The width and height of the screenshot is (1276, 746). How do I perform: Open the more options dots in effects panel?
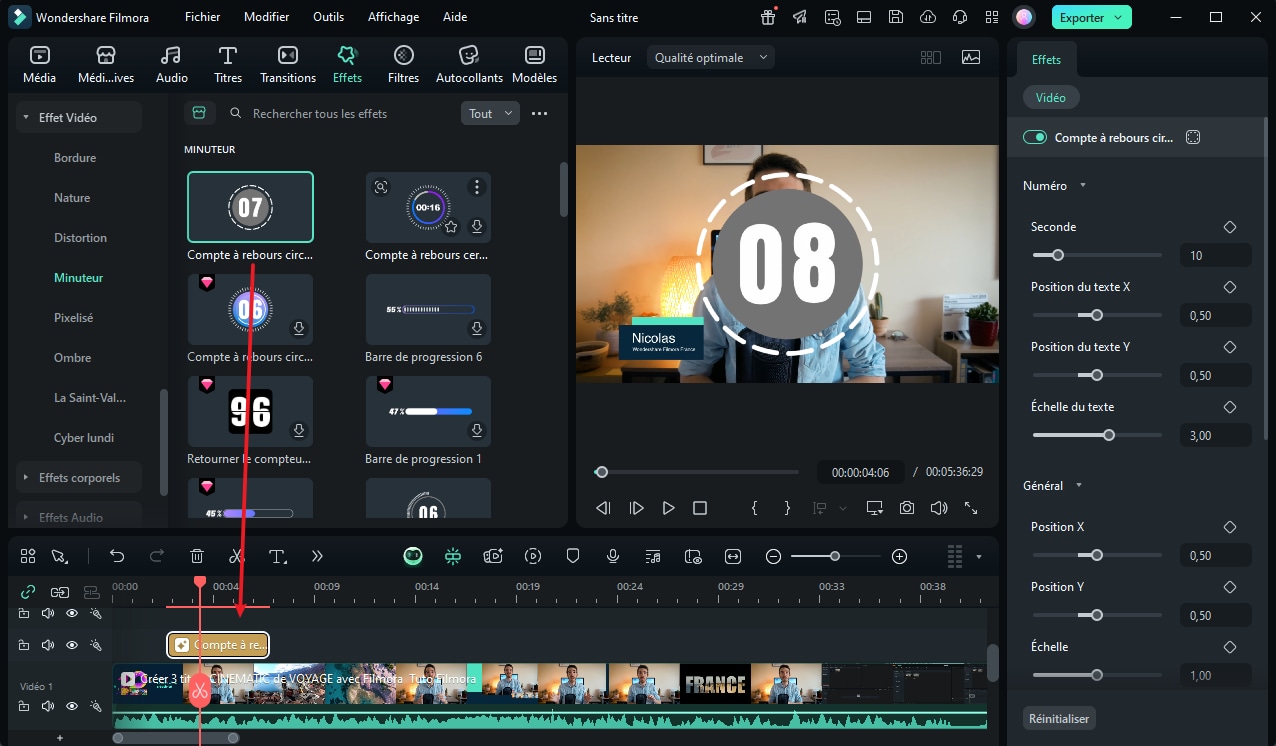539,114
